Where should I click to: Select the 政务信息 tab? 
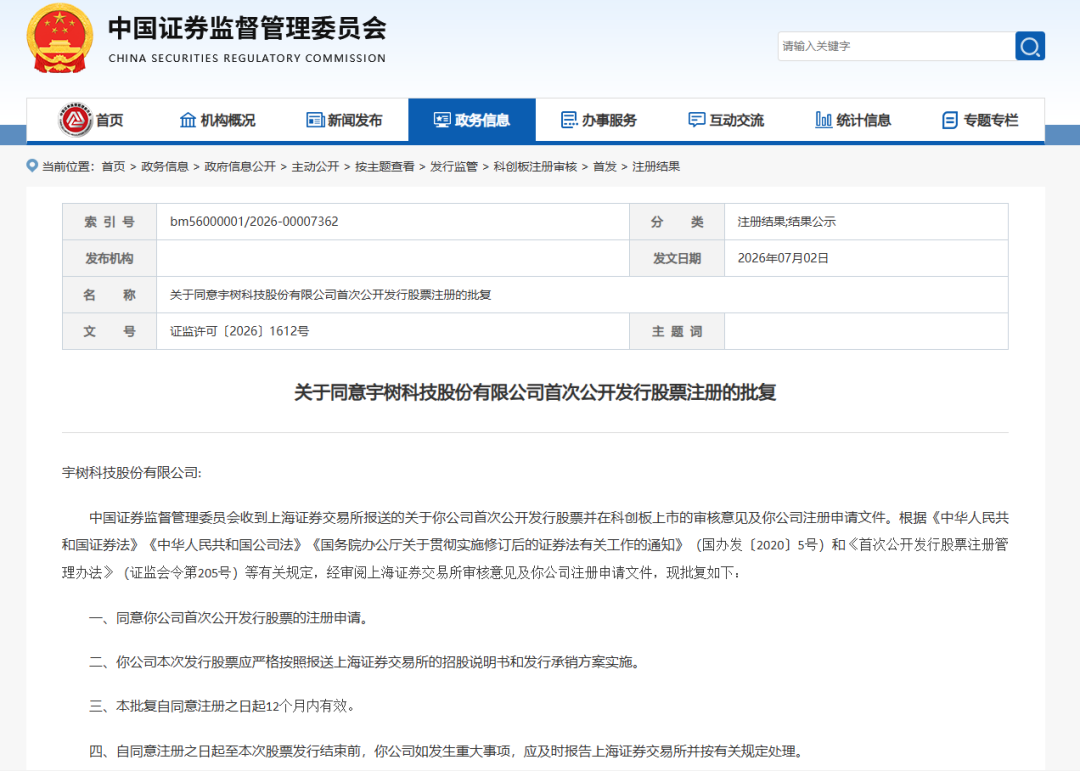click(x=472, y=121)
